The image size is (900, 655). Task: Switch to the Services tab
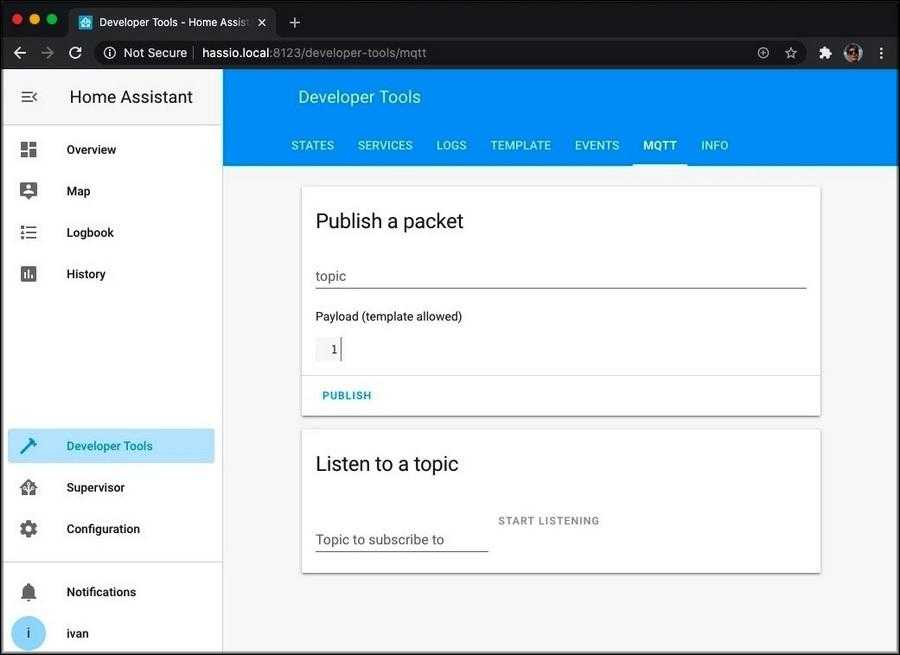click(x=385, y=146)
